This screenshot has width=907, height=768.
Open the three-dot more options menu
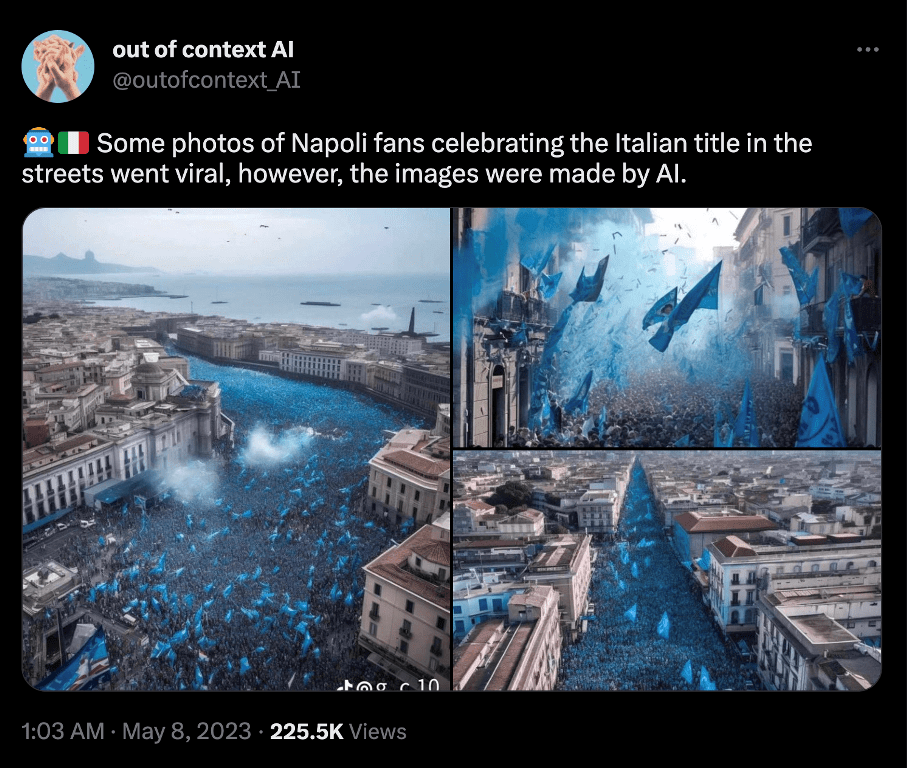tap(868, 50)
